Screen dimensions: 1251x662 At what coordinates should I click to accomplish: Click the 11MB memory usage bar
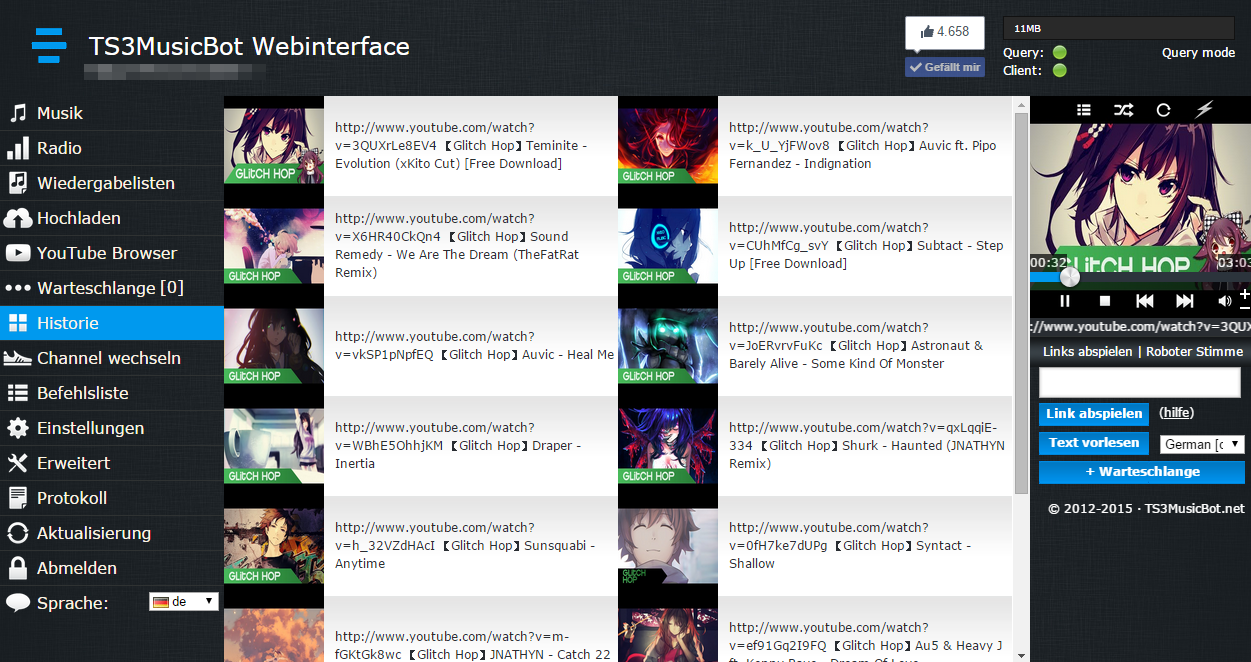point(1118,28)
